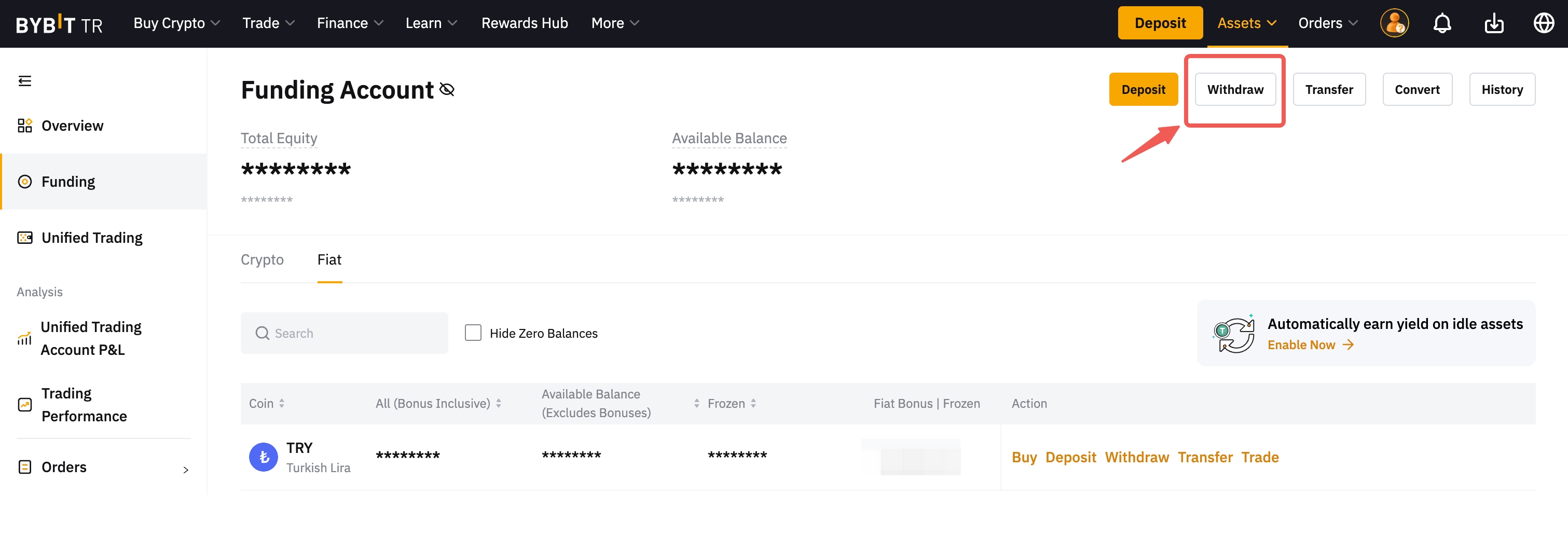Switch to the Crypto tab
The height and width of the screenshot is (551, 1568).
(x=262, y=260)
